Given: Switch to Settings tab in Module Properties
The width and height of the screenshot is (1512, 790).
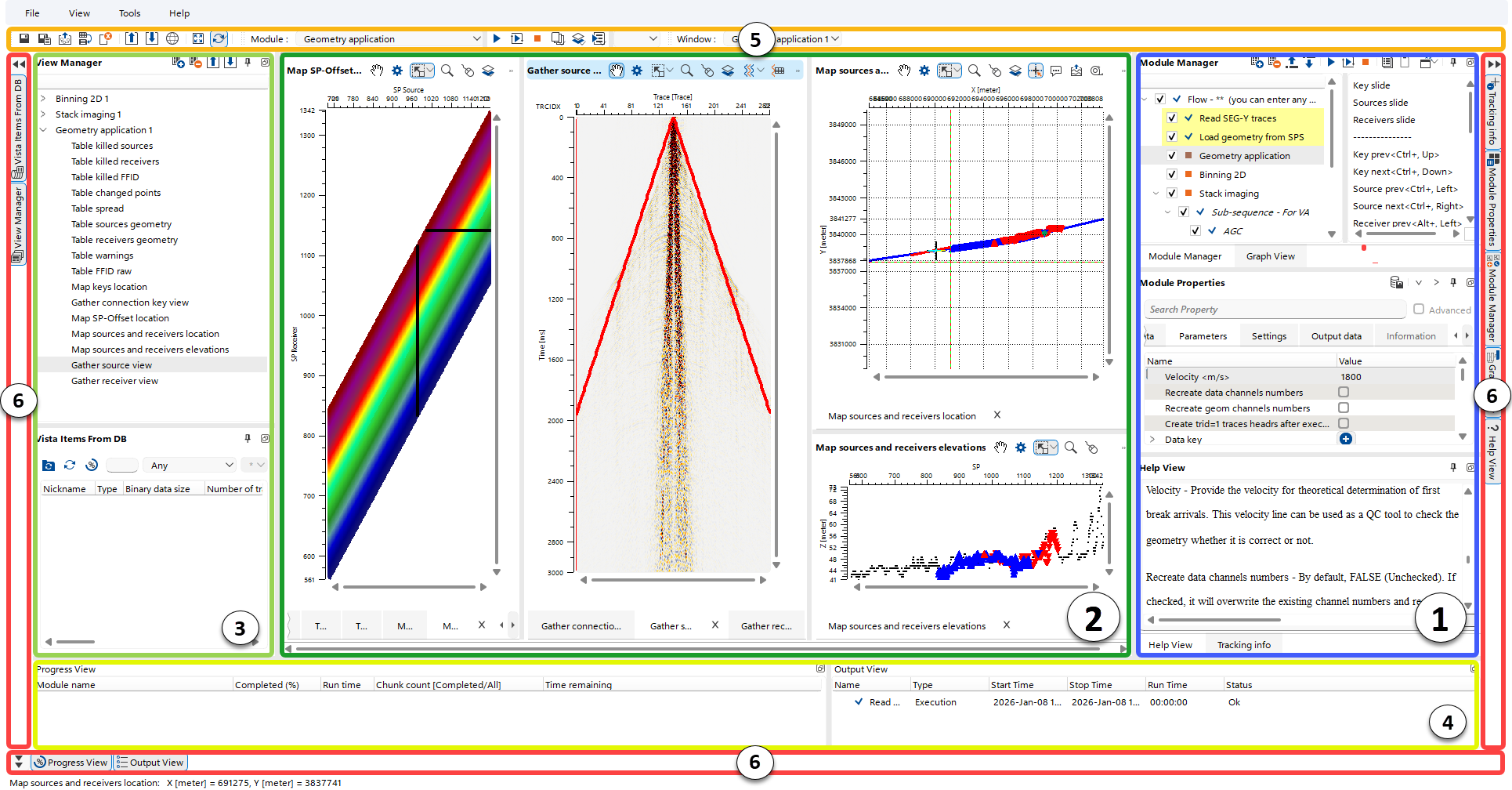Looking at the screenshot, I should [x=1269, y=336].
